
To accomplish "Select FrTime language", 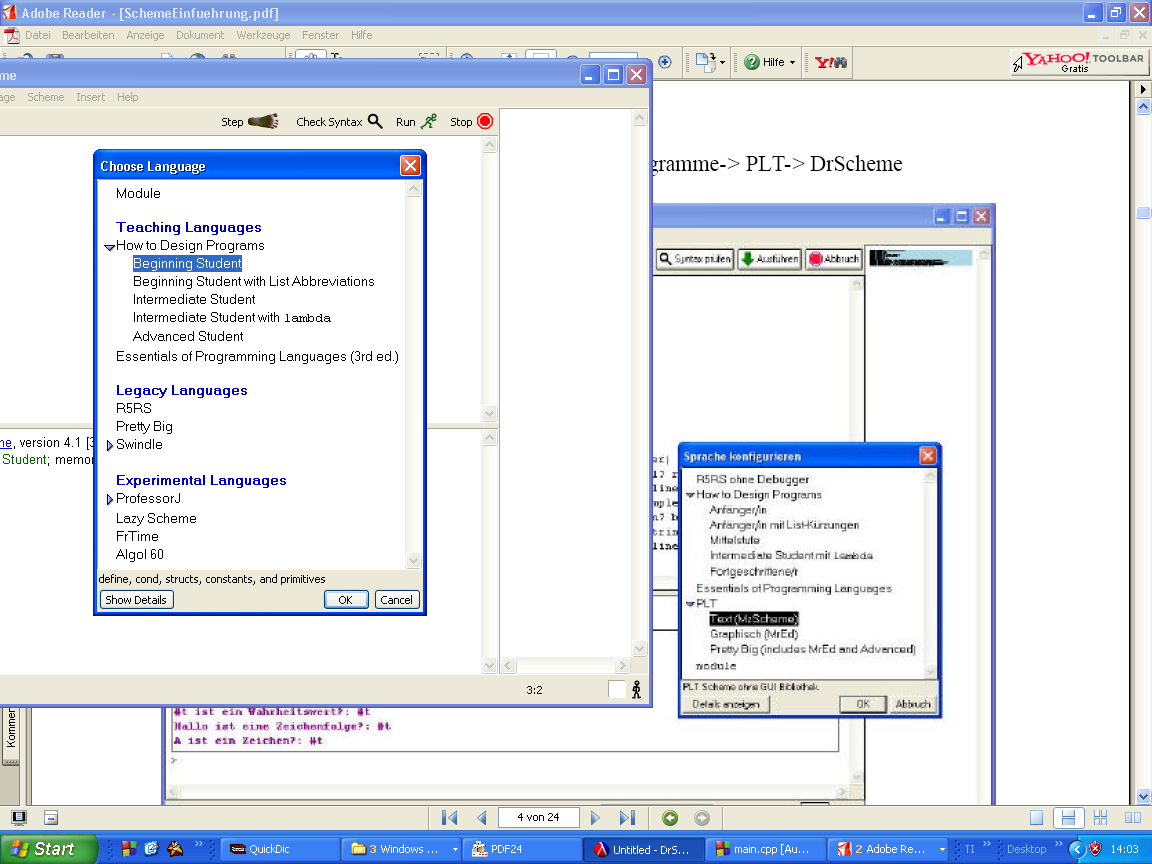I will click(137, 536).
